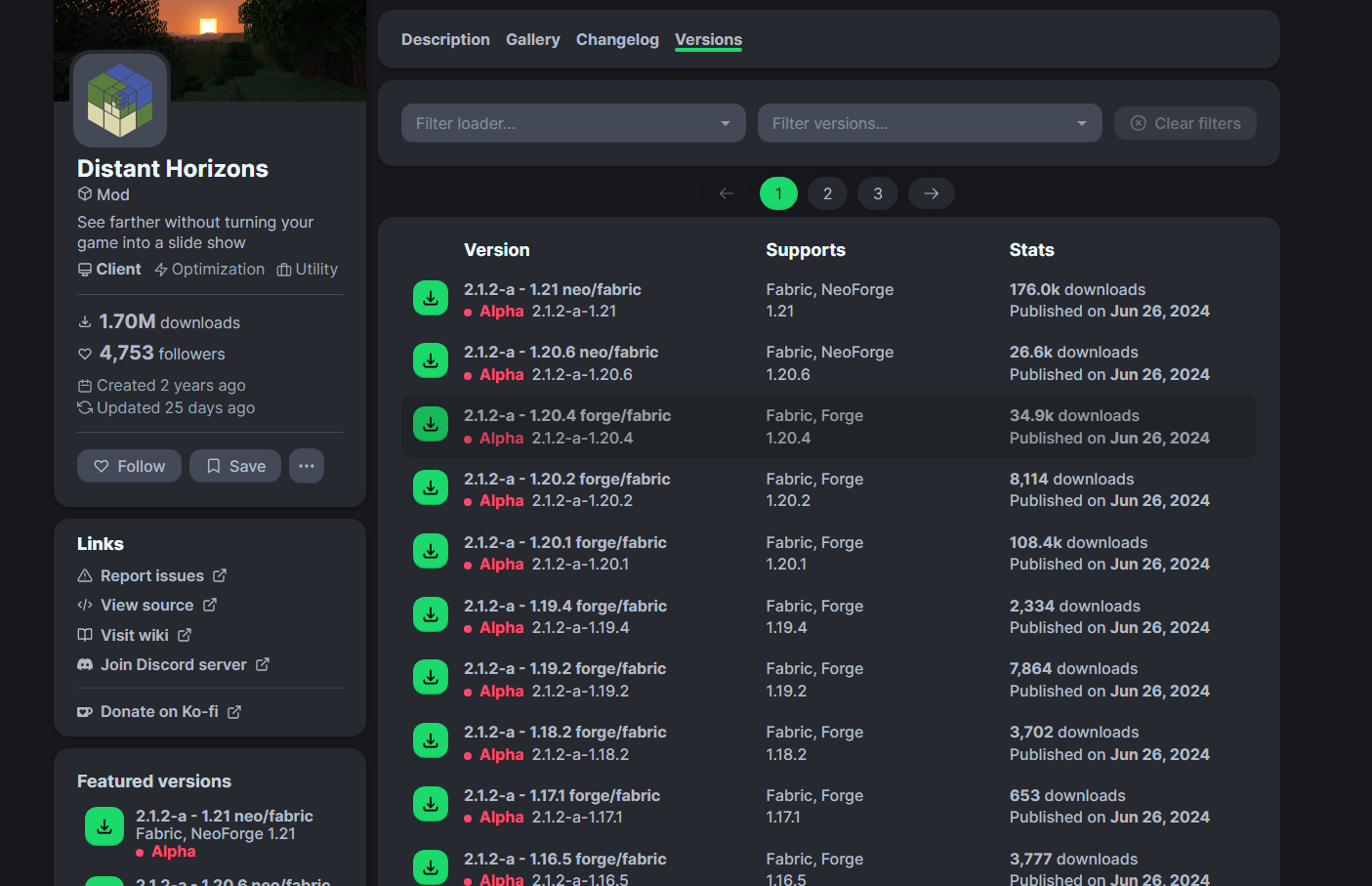Viewport: 1372px width, 886px height.
Task: Click the Mod project type label
Action: pyautogui.click(x=104, y=194)
